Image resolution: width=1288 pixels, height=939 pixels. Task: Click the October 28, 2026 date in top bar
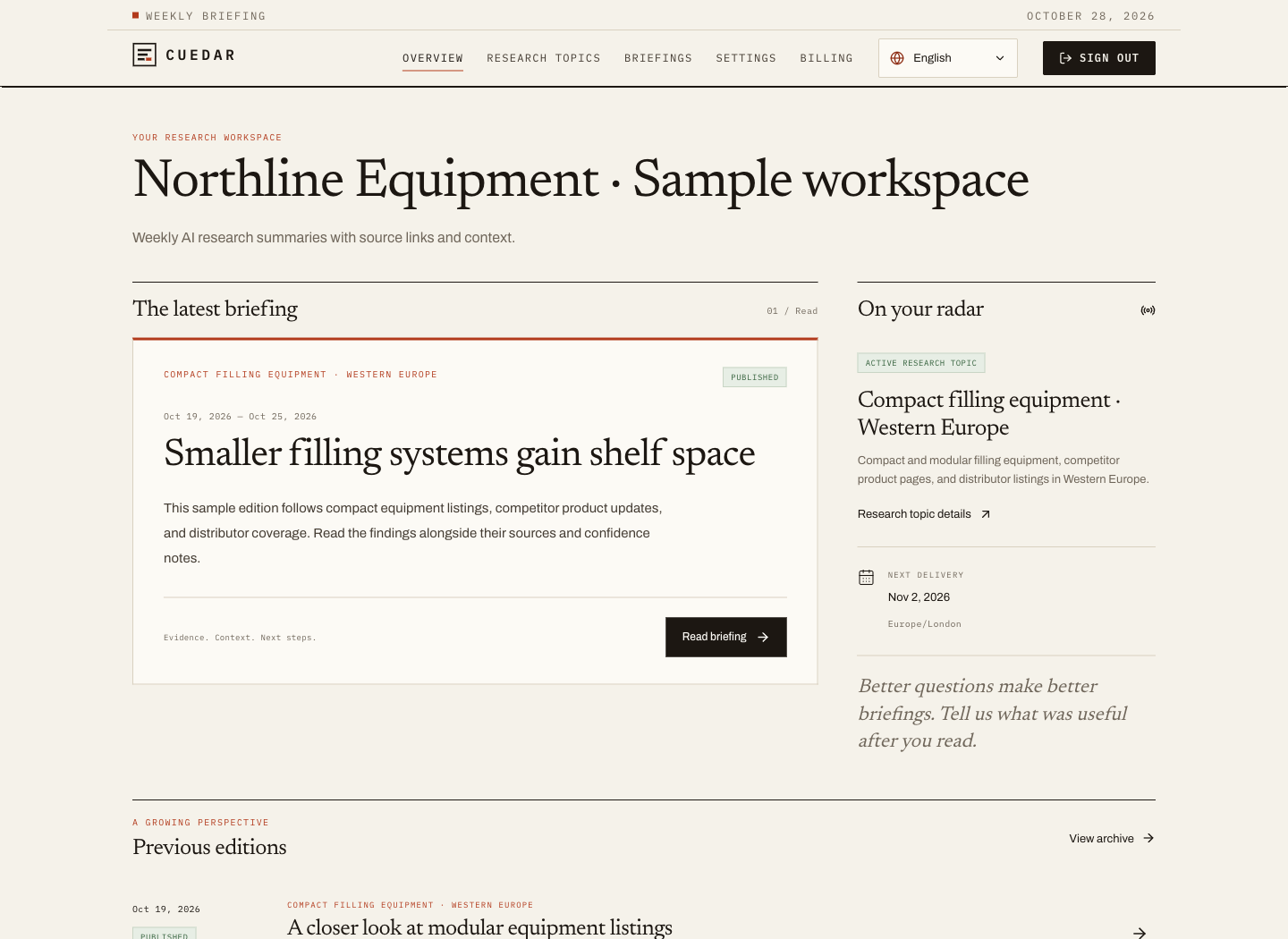point(1091,16)
